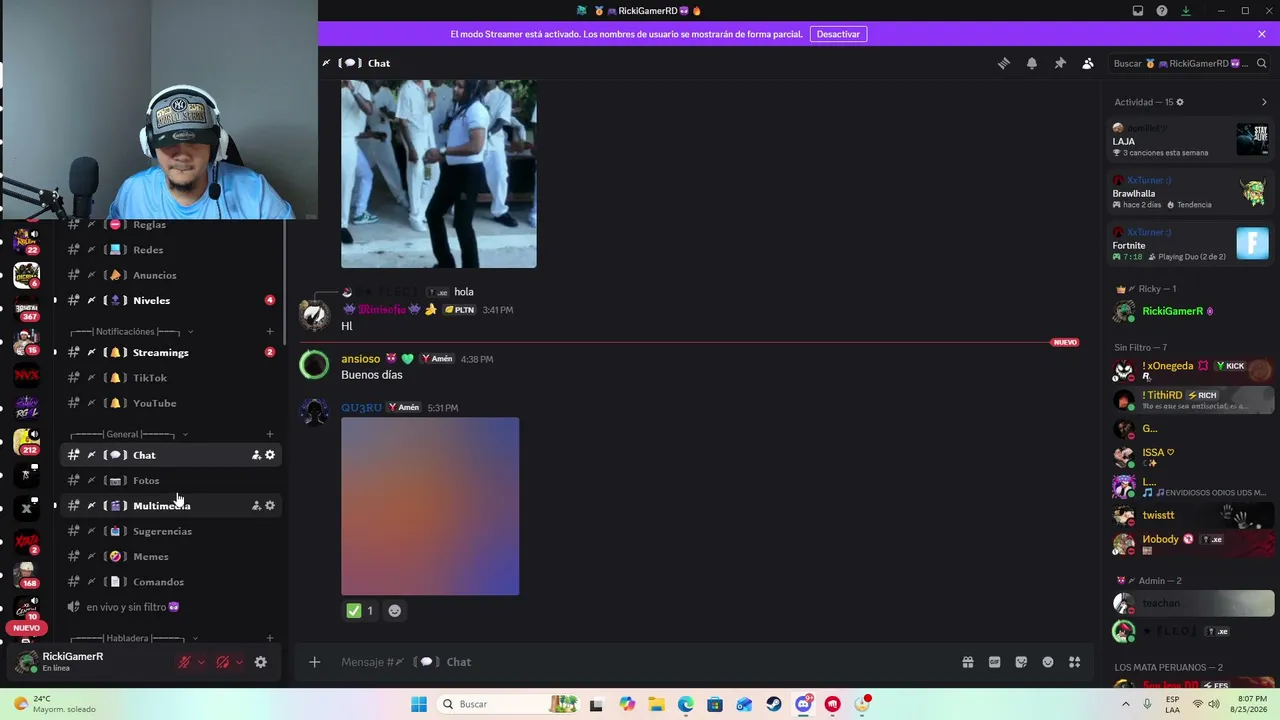Open Microsoft Store from the taskbar
Viewport: 1280px width, 720px height.
click(x=715, y=704)
